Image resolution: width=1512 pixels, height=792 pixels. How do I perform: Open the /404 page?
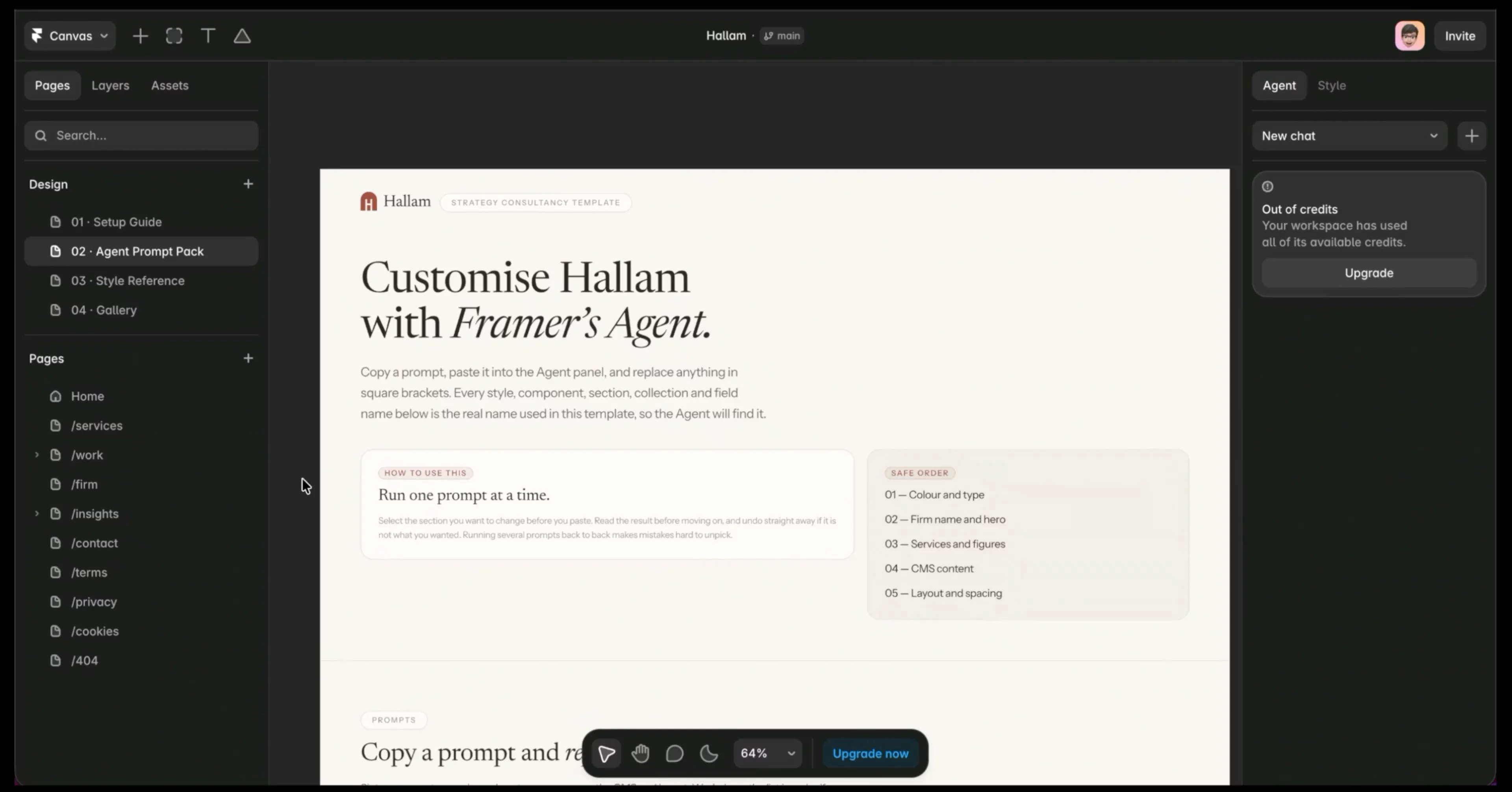pos(141,660)
